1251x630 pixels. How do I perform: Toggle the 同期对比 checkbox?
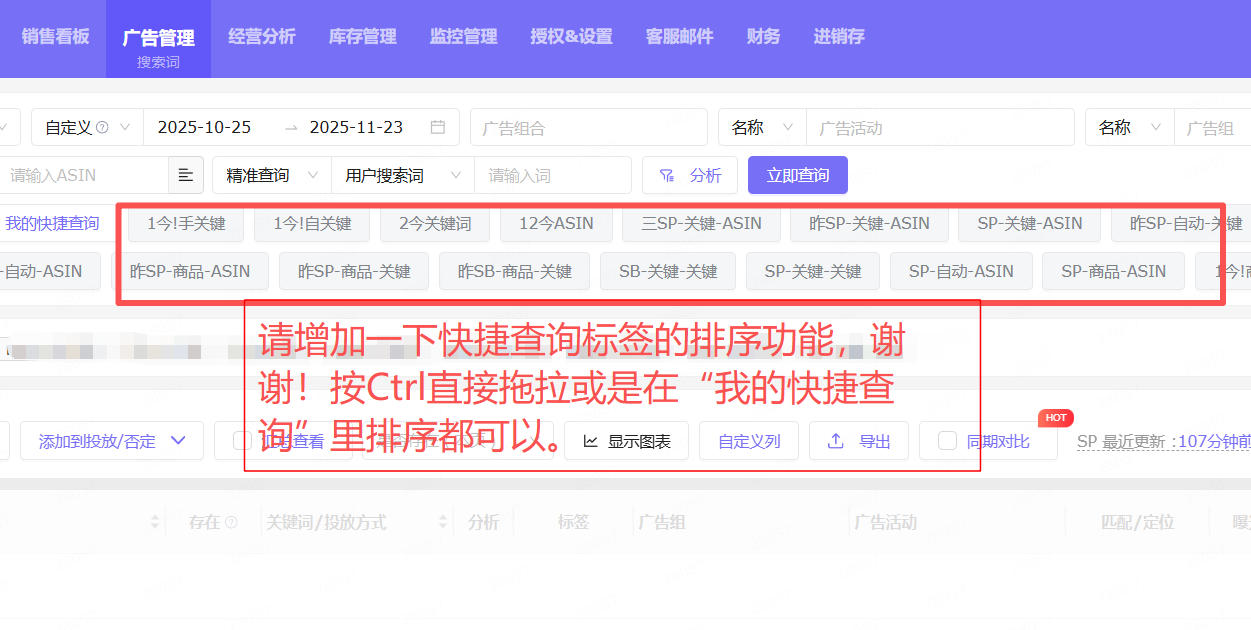[x=946, y=441]
